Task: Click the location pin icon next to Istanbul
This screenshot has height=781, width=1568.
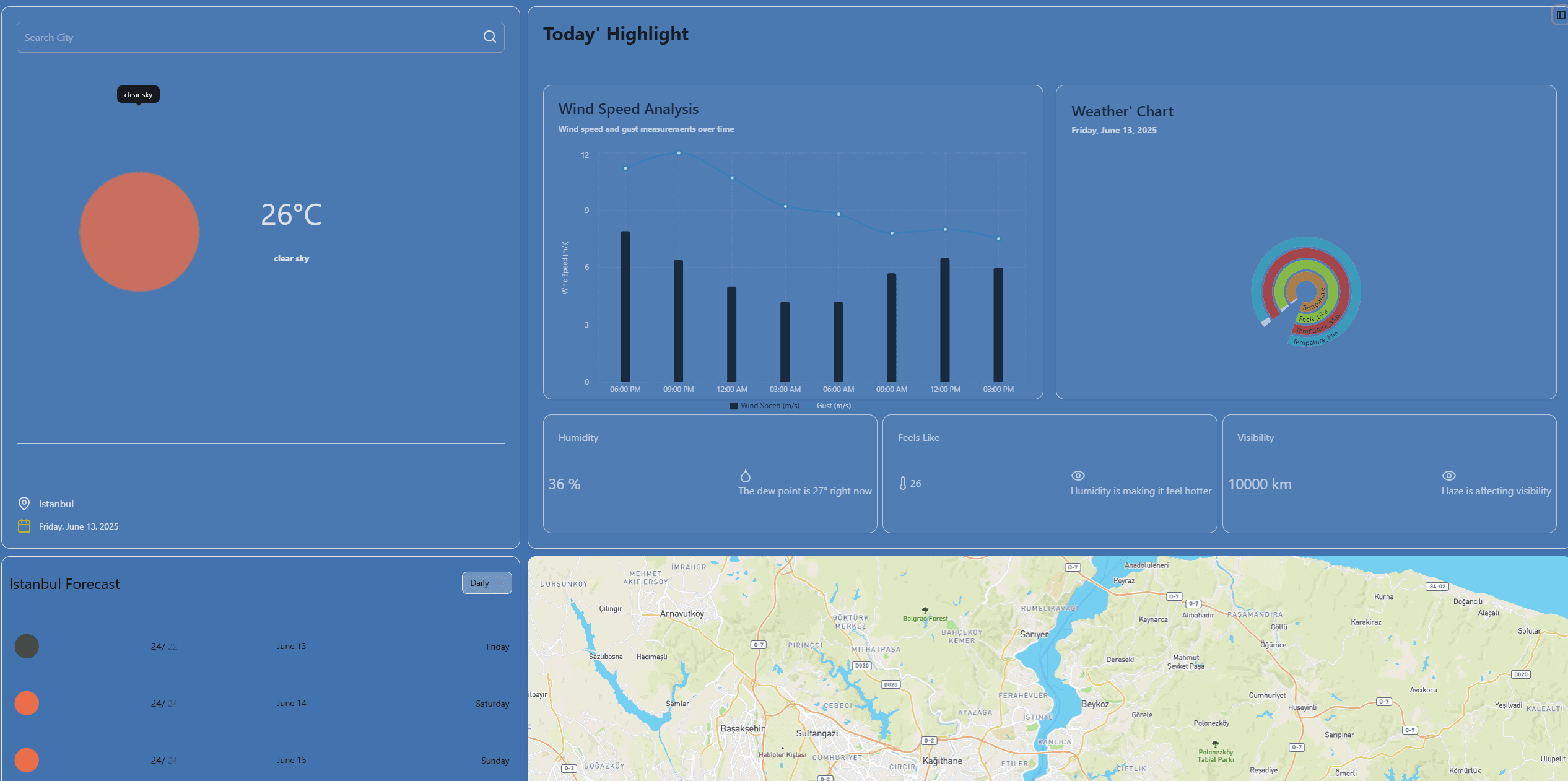Action: click(24, 503)
